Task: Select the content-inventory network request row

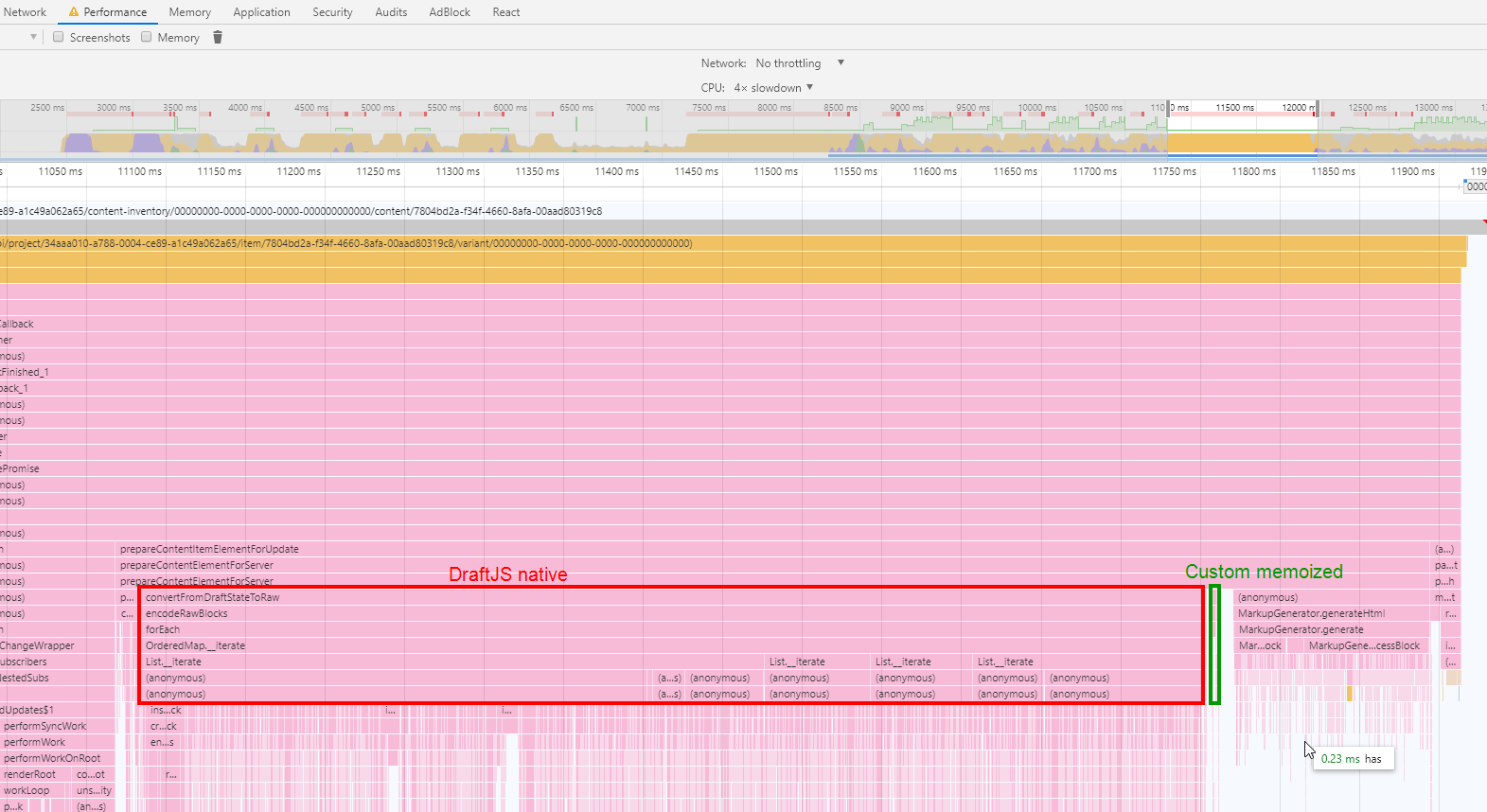Action: 301,211
